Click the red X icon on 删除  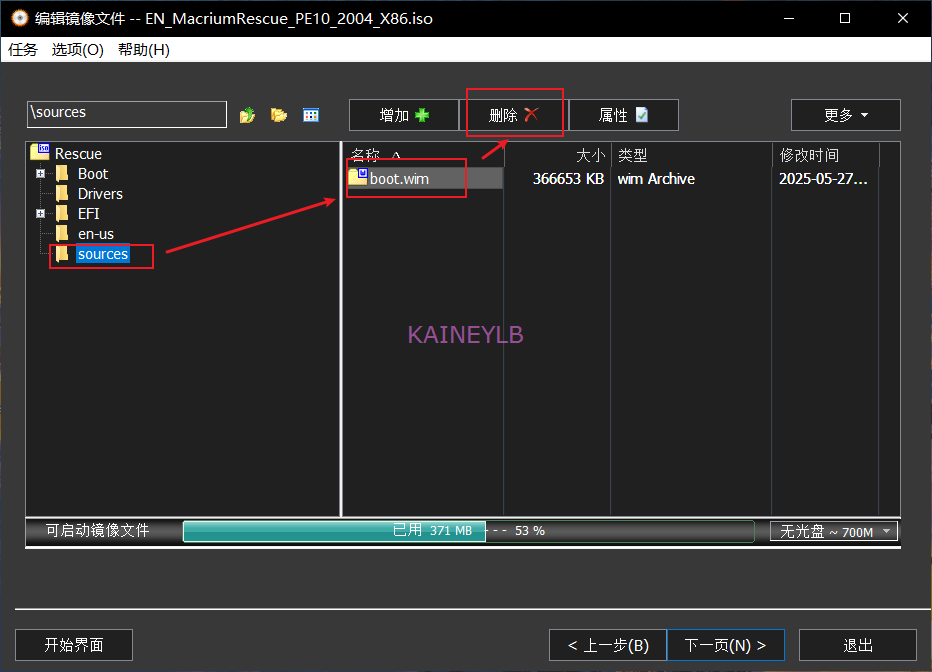531,114
